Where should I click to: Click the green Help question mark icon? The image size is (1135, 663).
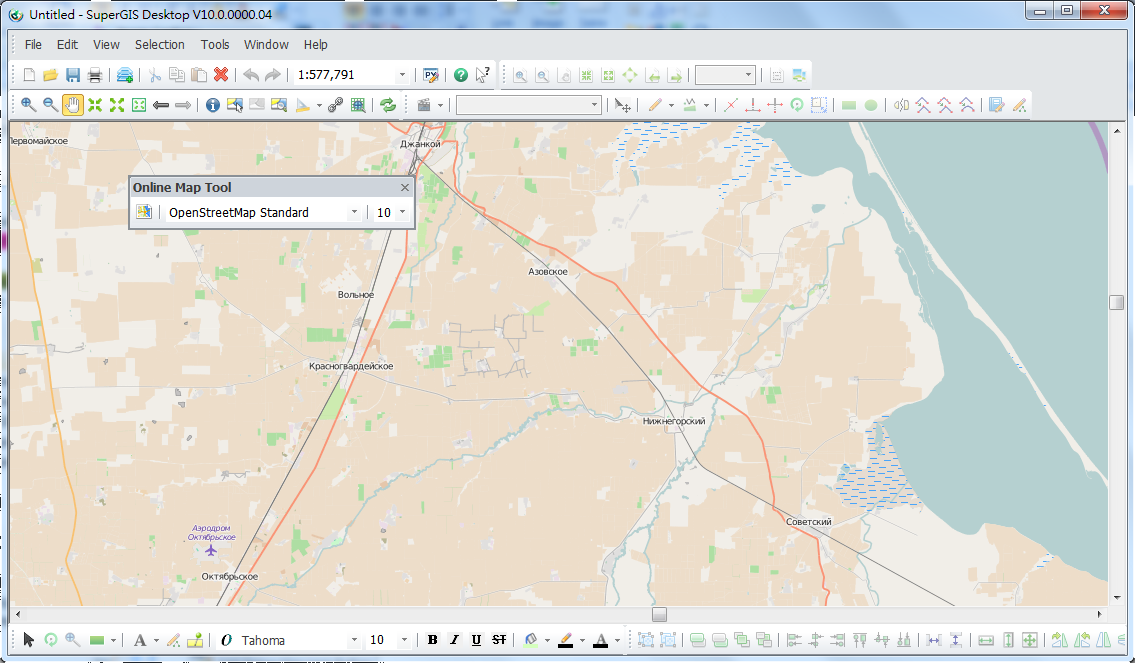(460, 75)
